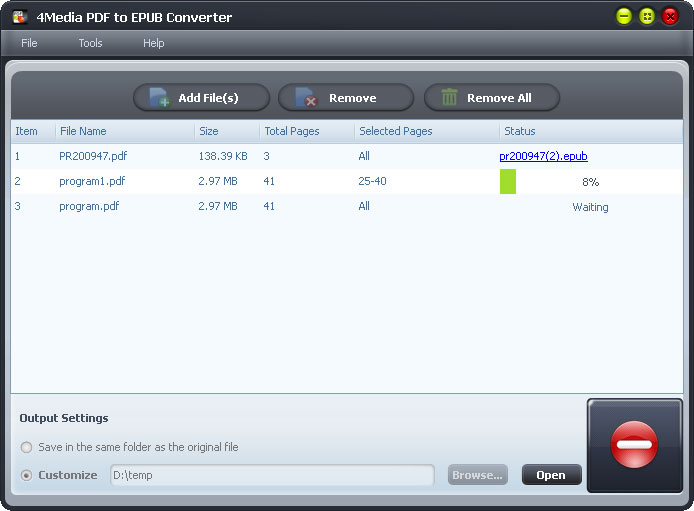Click the Add File(s) button
This screenshot has width=694, height=511.
coord(201,97)
